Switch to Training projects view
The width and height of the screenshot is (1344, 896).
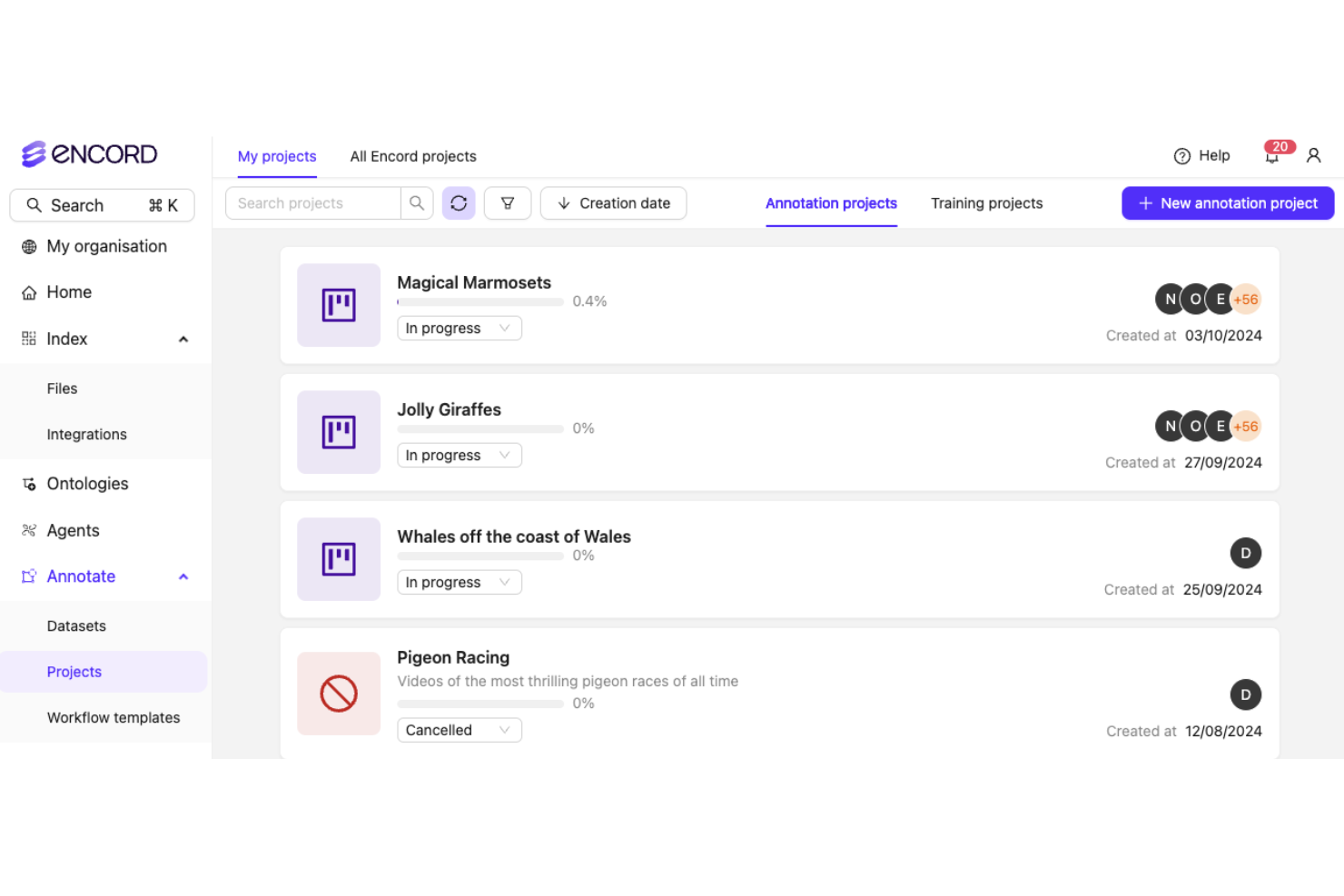tap(986, 203)
